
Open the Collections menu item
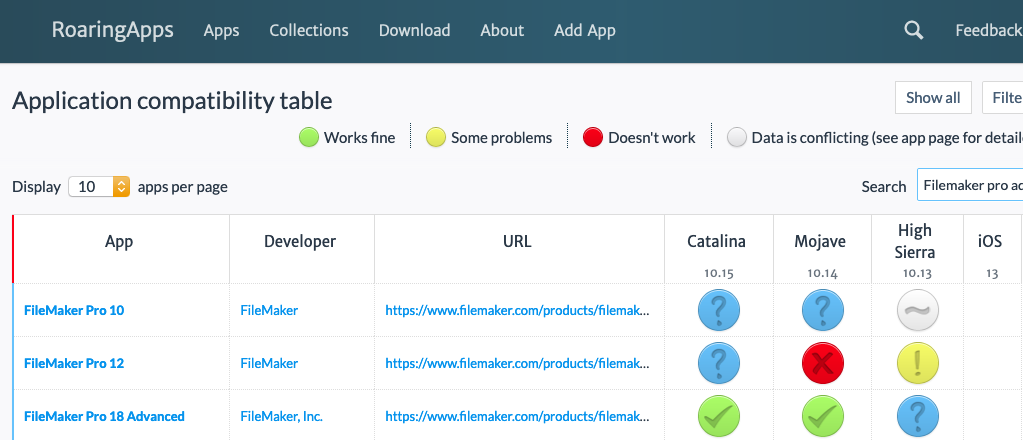[x=309, y=31]
